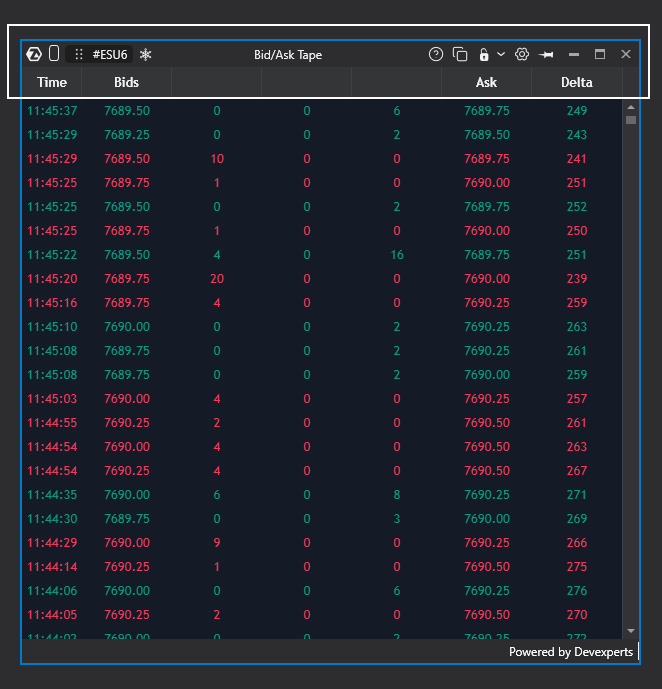The width and height of the screenshot is (662, 689).
Task: Maximize the Bid/Ask Tape window
Action: click(x=600, y=54)
